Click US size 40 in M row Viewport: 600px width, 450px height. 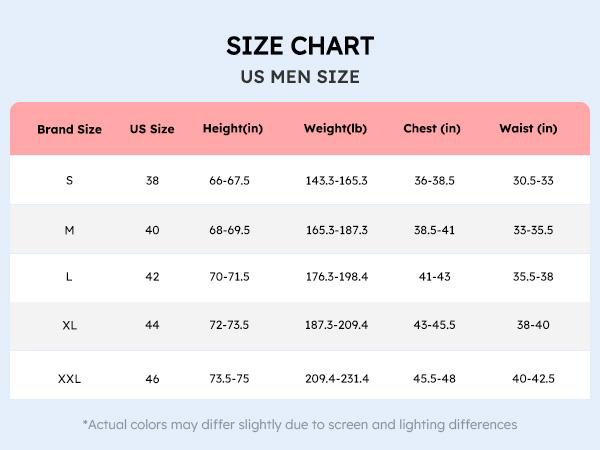[x=152, y=231]
